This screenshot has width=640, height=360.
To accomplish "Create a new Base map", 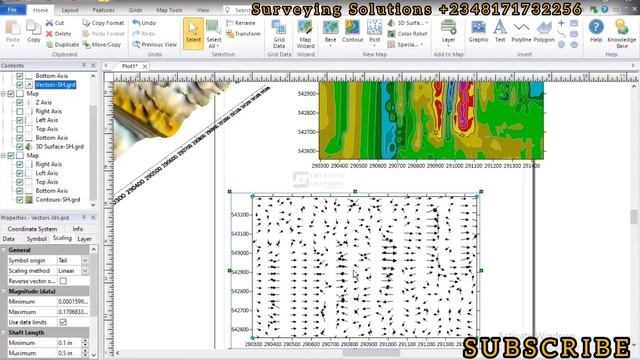I will (x=330, y=32).
